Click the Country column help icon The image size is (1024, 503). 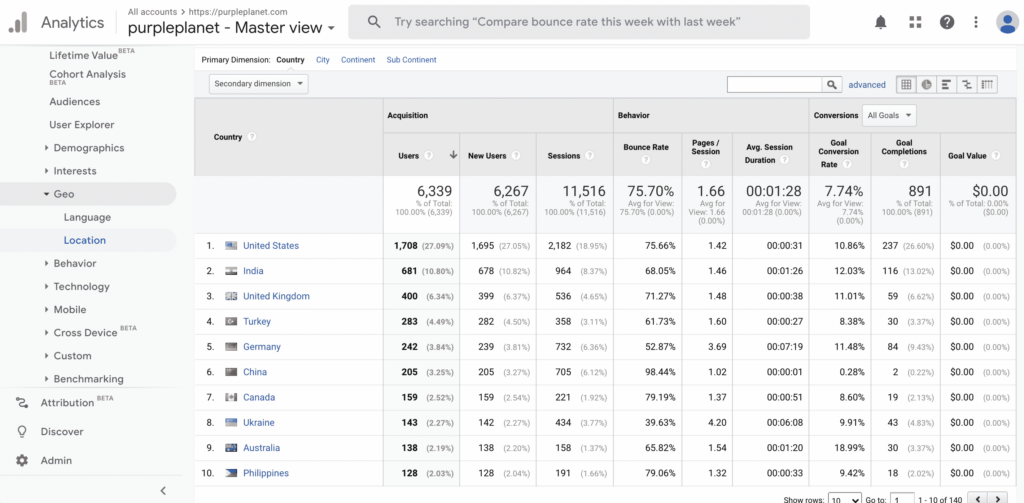pos(251,137)
